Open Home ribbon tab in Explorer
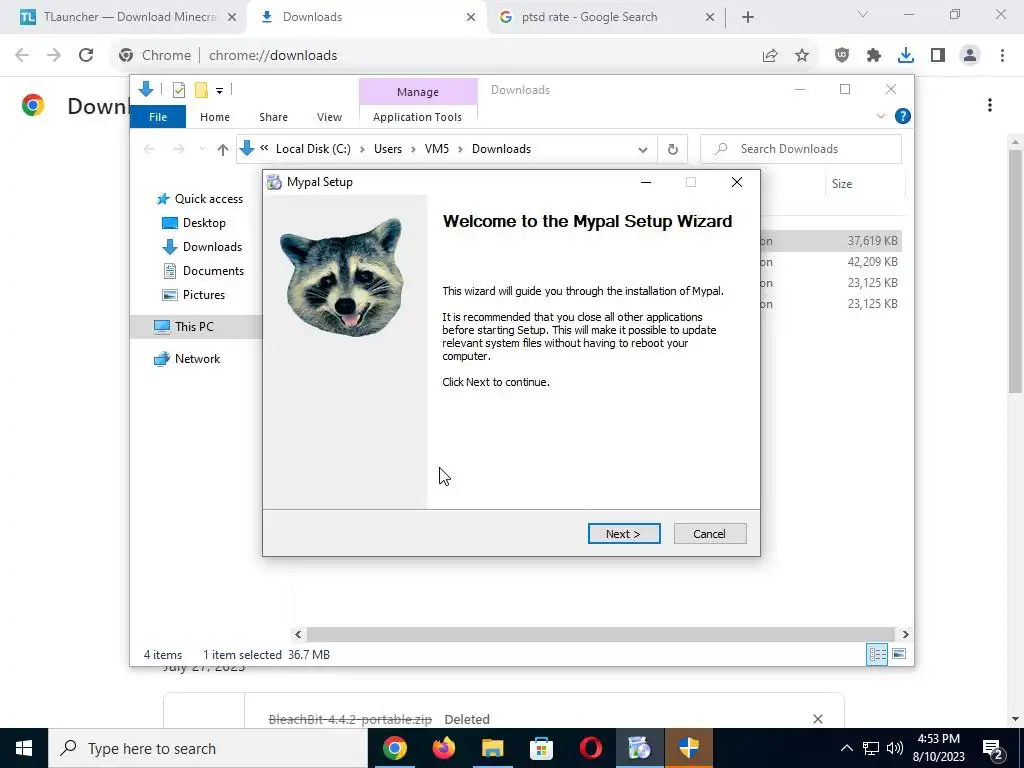The width and height of the screenshot is (1024, 768). tap(215, 117)
